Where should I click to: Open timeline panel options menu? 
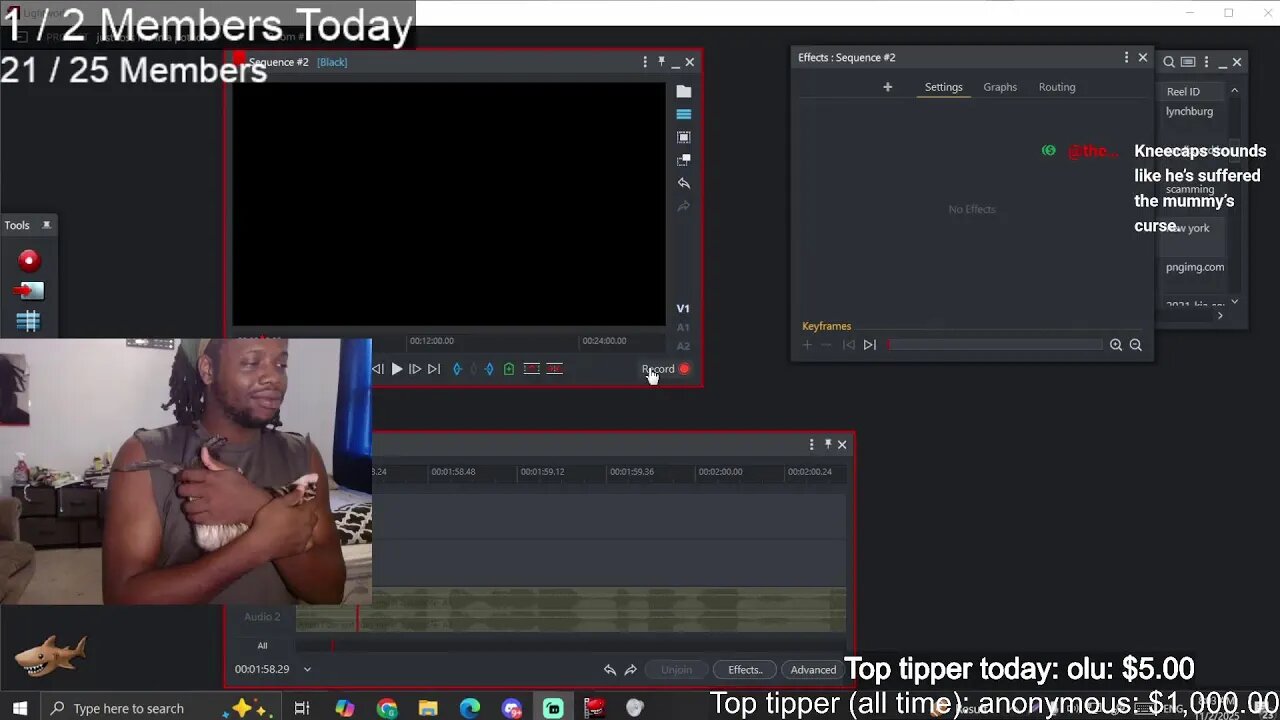811,445
